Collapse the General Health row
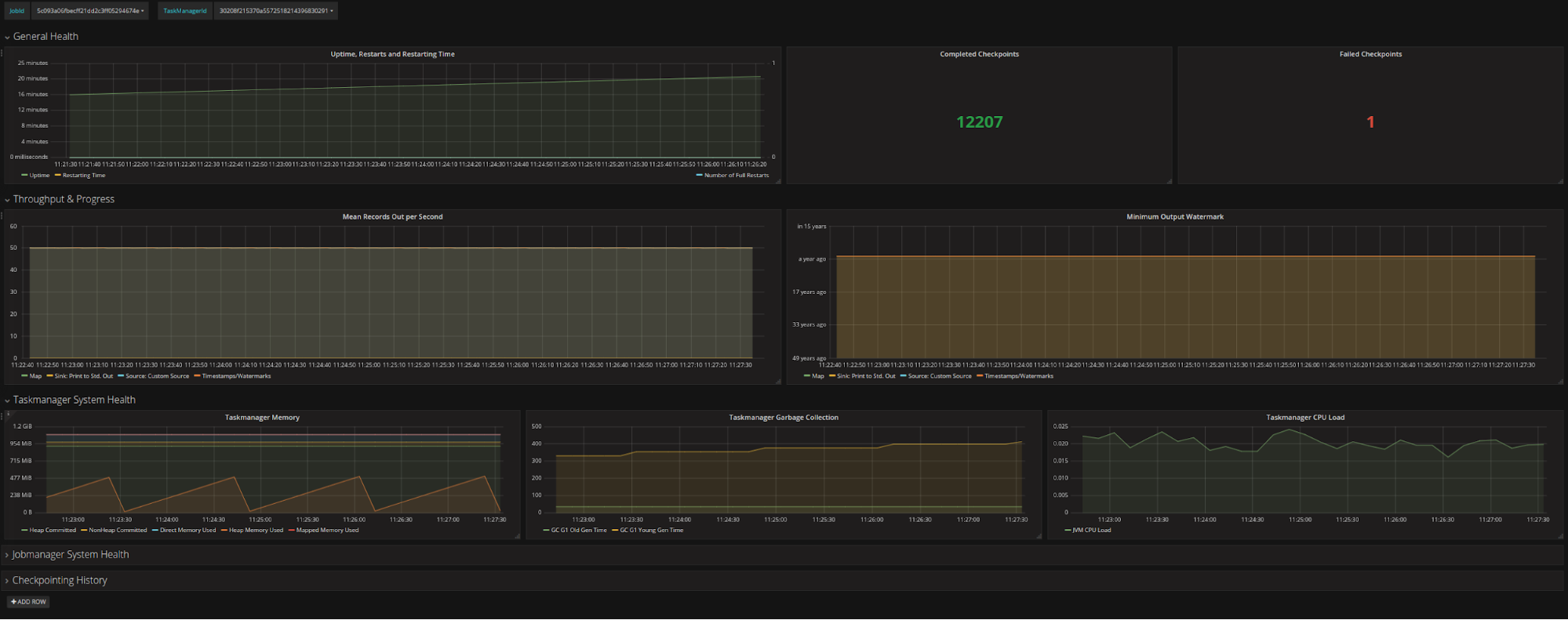Viewport: 1568px width, 620px height. coord(7,37)
